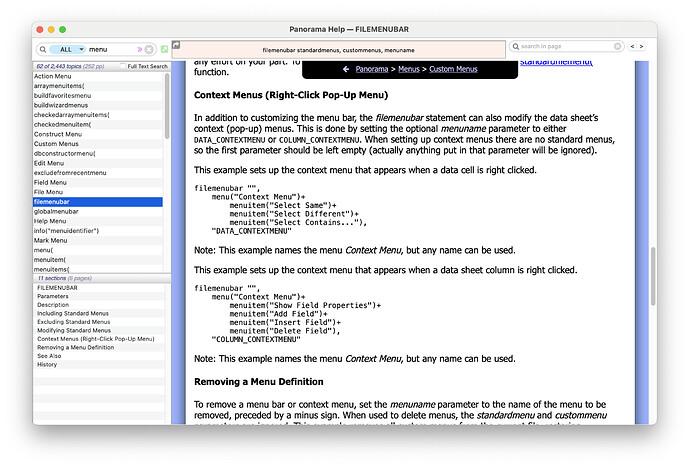Screen dimensions: 689x467
Task: Select the Edit Menu topic
Action: 98,163
